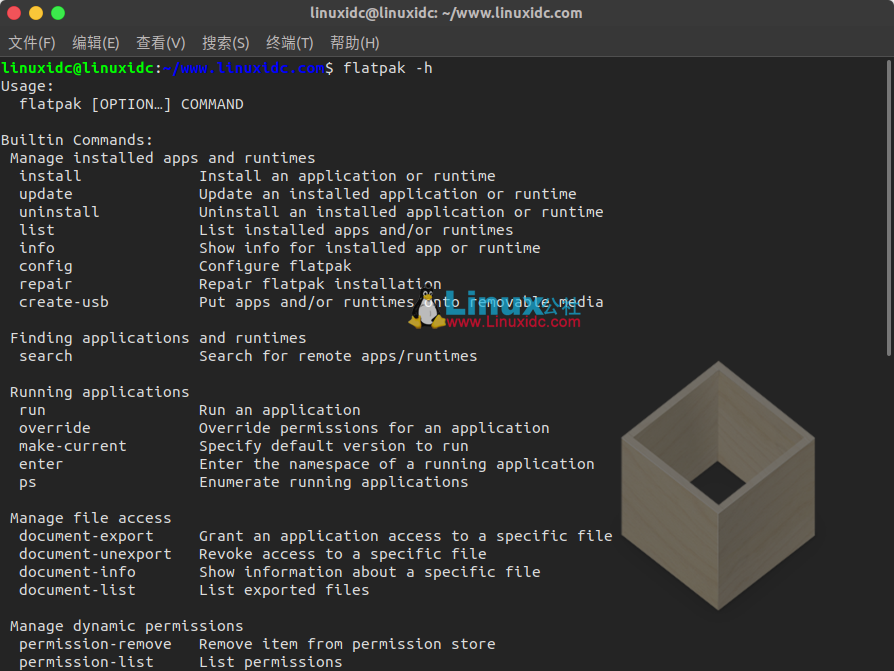Click 'Remove item from permission store'
The height and width of the screenshot is (671, 894).
(x=347, y=644)
